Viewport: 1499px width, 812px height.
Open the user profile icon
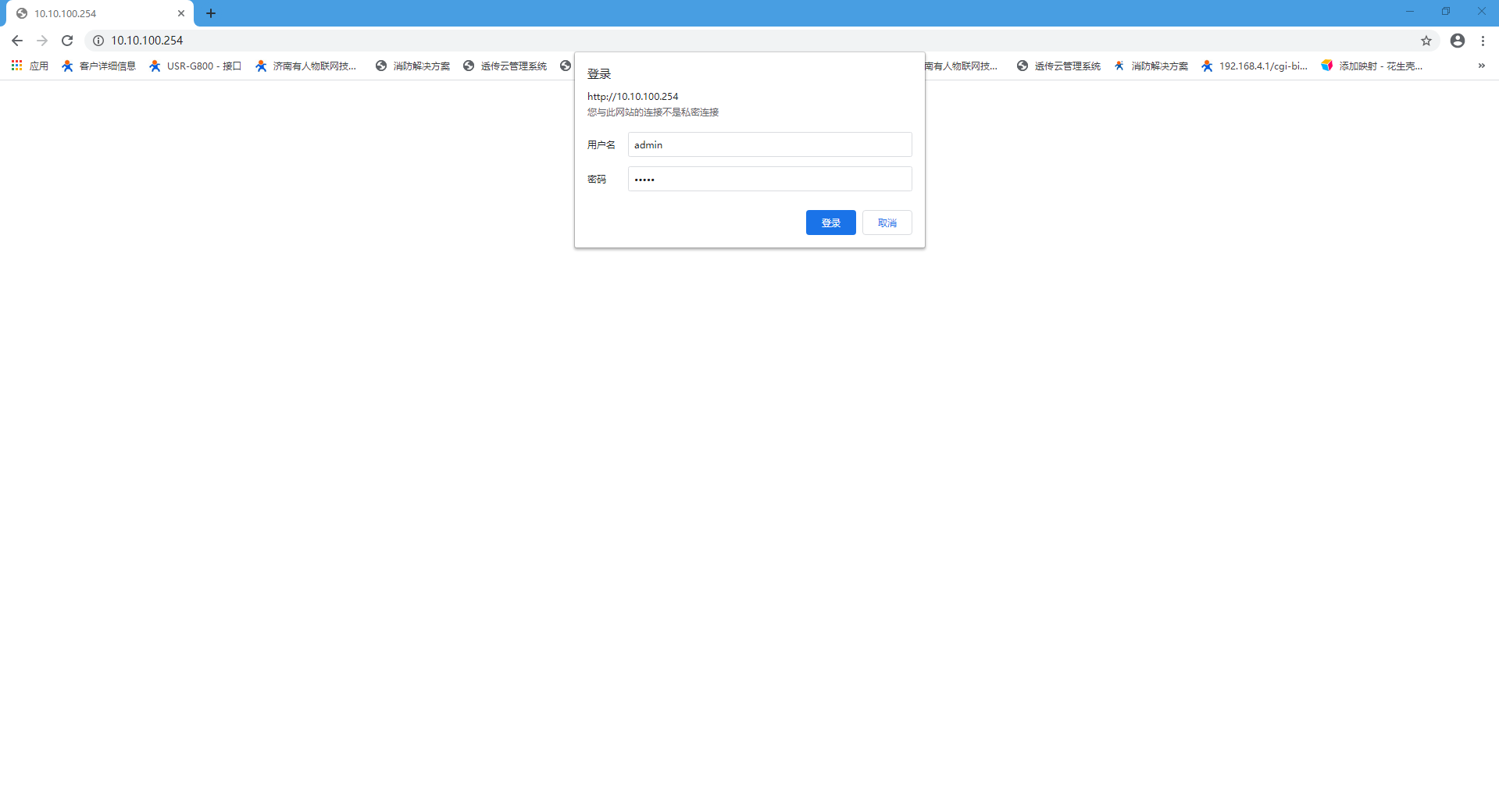(x=1457, y=41)
